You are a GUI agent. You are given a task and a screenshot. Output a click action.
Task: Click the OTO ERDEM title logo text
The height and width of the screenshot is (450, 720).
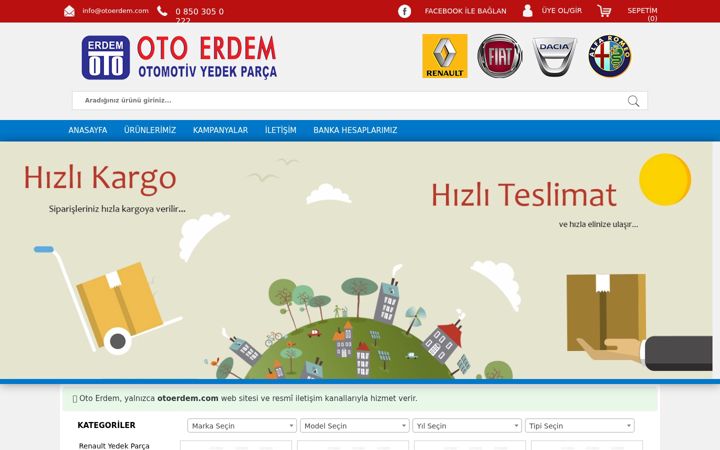coord(207,49)
